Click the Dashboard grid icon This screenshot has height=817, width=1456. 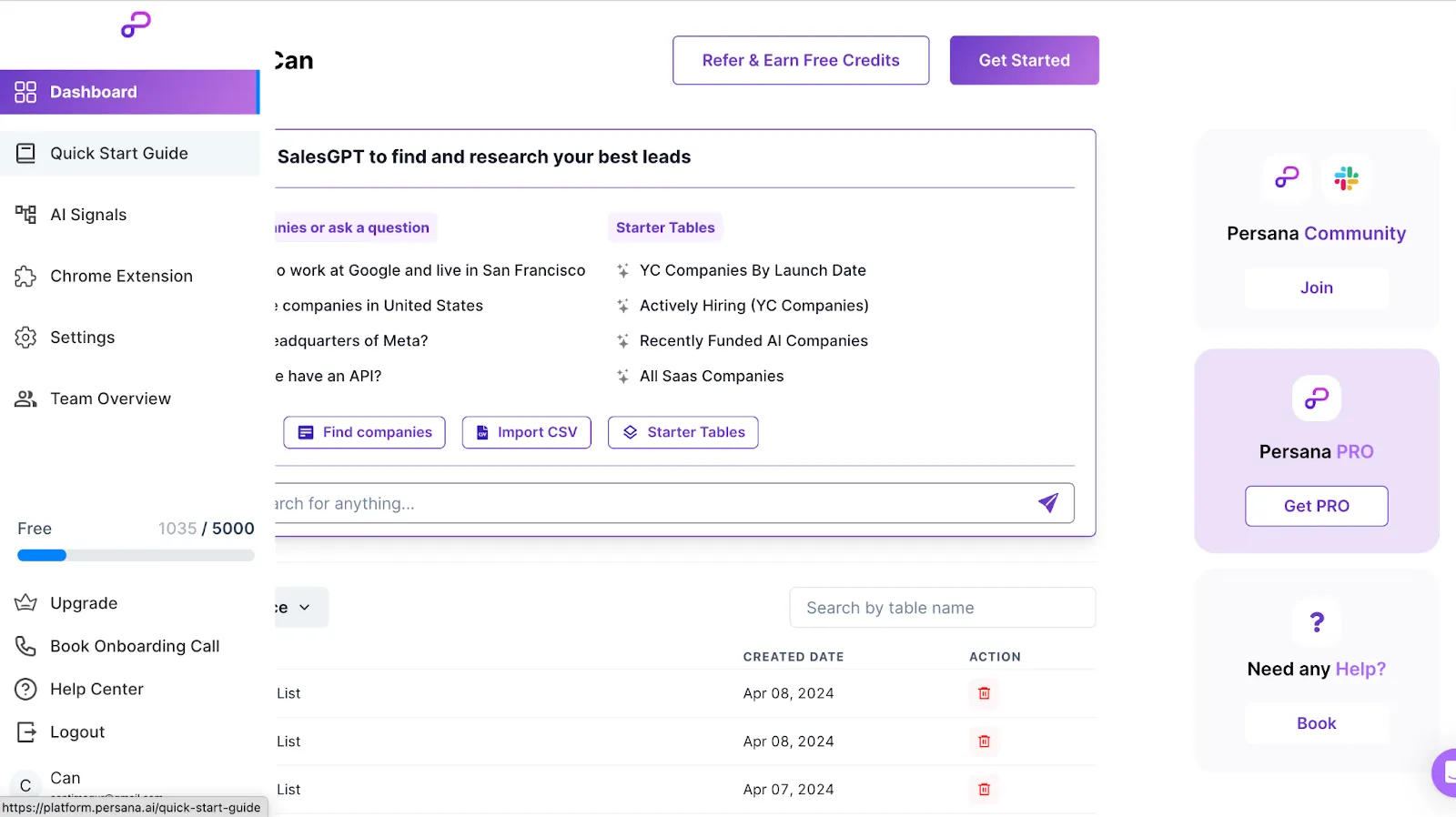[x=25, y=92]
